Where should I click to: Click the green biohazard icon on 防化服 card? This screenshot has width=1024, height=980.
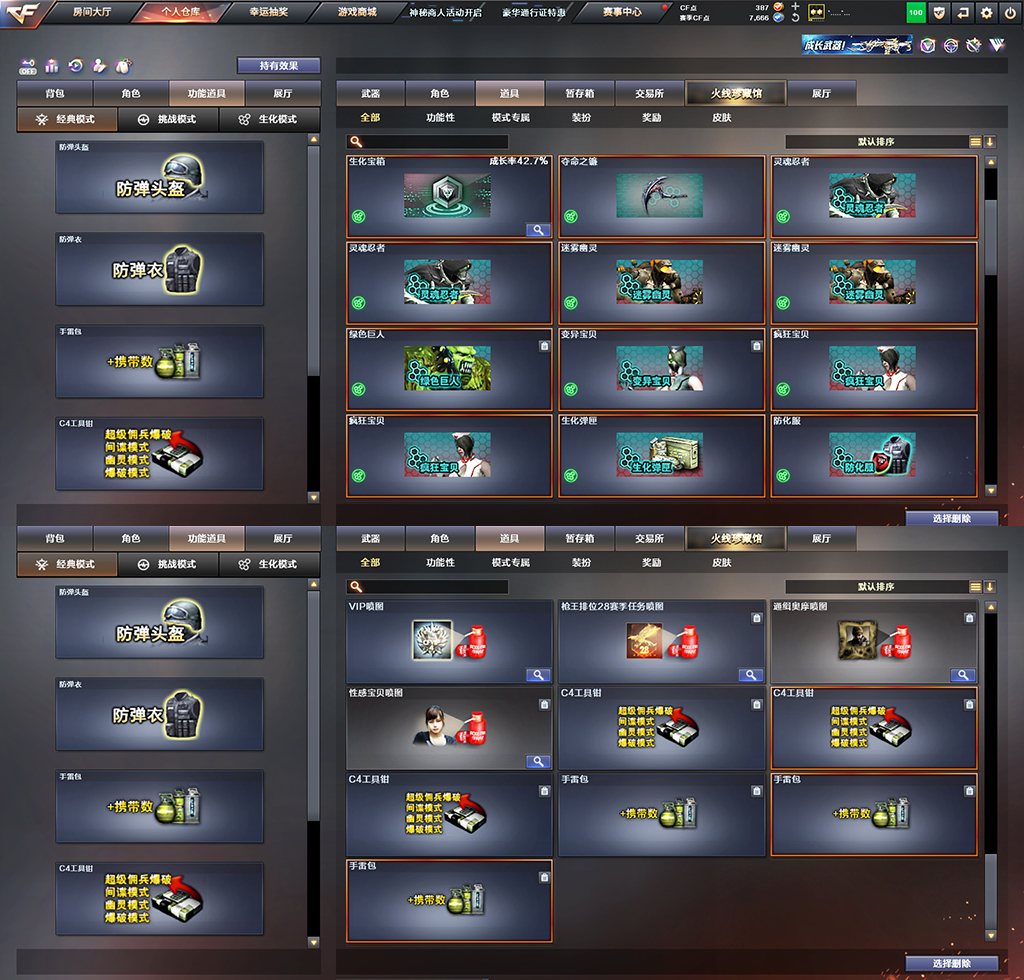click(x=783, y=475)
